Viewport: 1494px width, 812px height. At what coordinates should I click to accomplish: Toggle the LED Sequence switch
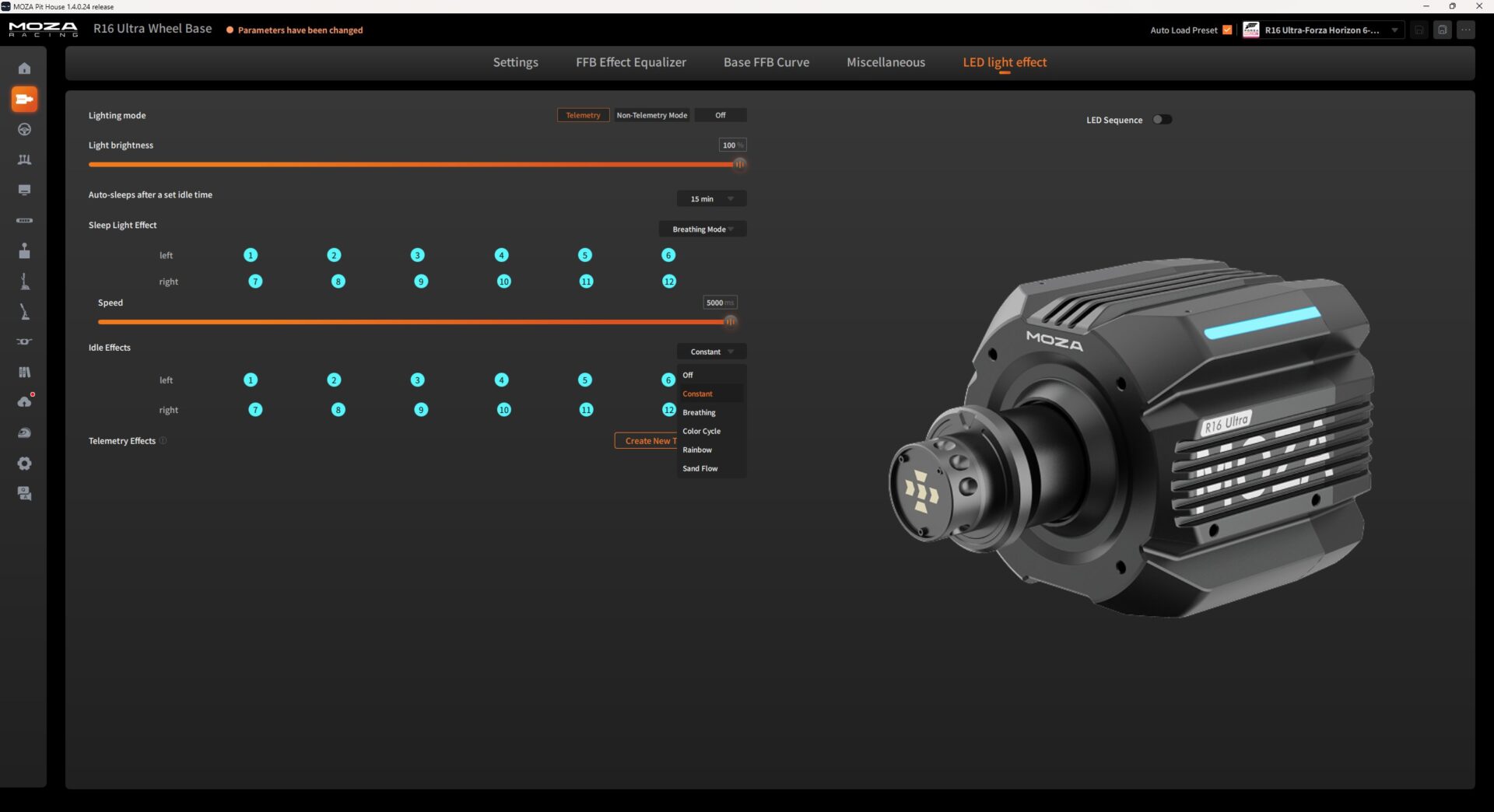click(1162, 120)
